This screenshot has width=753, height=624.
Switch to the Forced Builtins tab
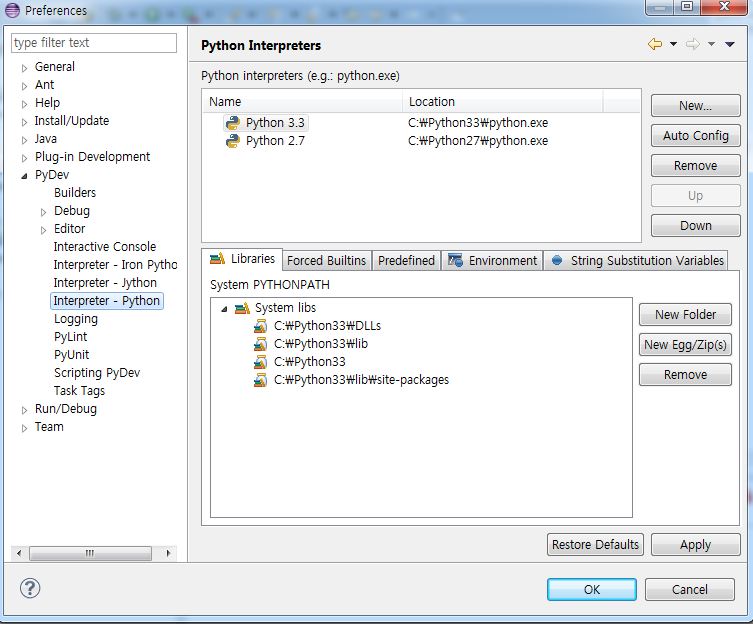327,260
